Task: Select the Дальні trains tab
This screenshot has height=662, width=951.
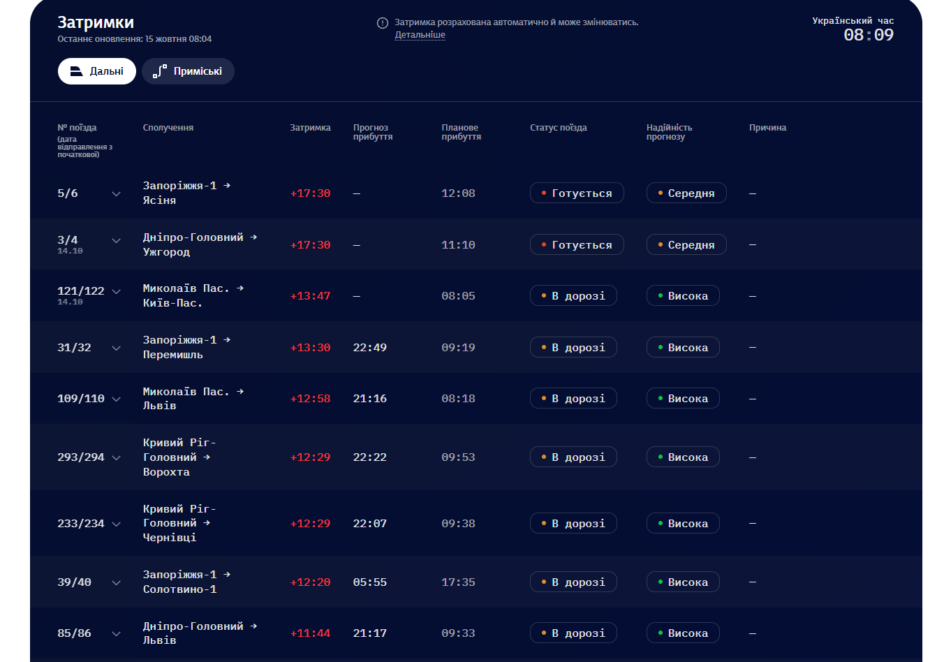Action: click(96, 71)
